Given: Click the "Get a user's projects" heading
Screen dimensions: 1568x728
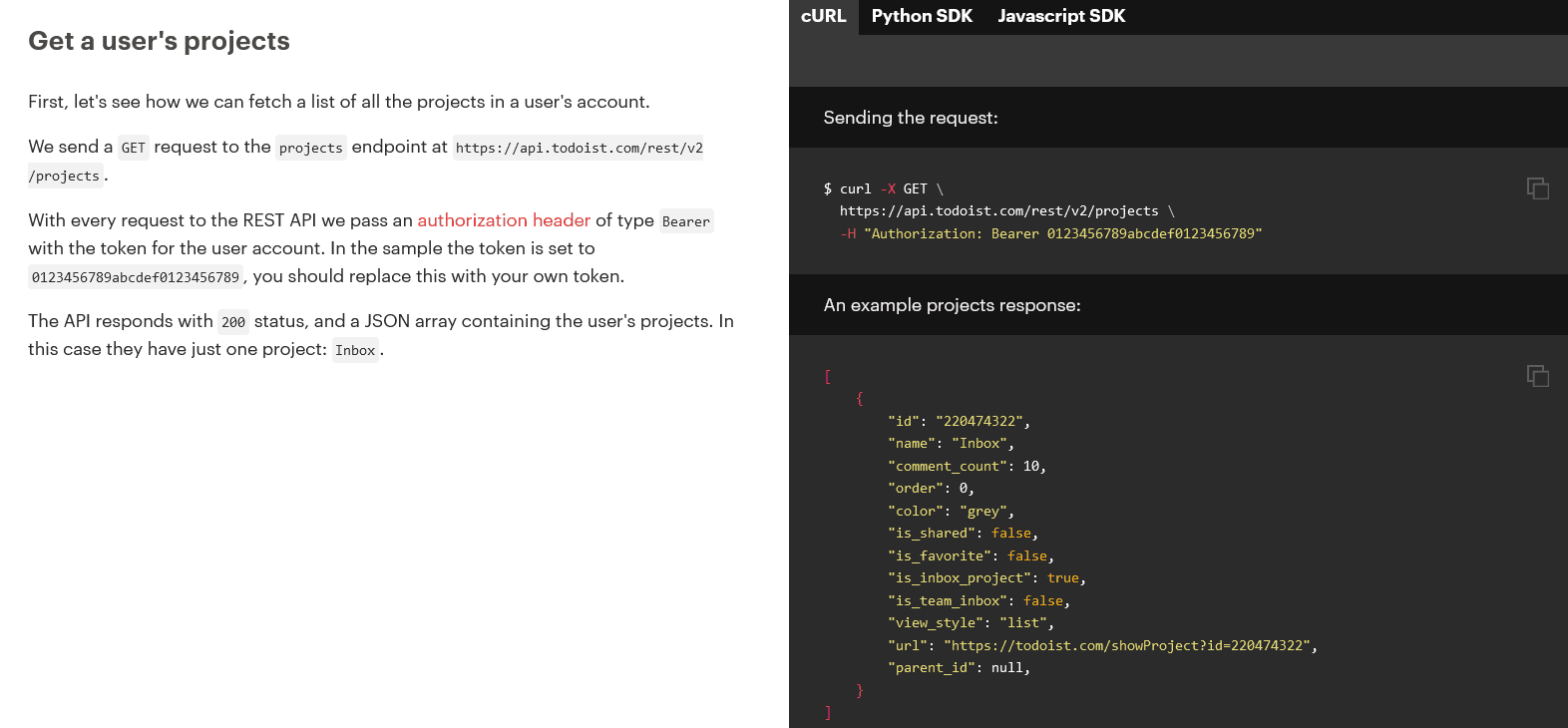Looking at the screenshot, I should click(x=159, y=41).
